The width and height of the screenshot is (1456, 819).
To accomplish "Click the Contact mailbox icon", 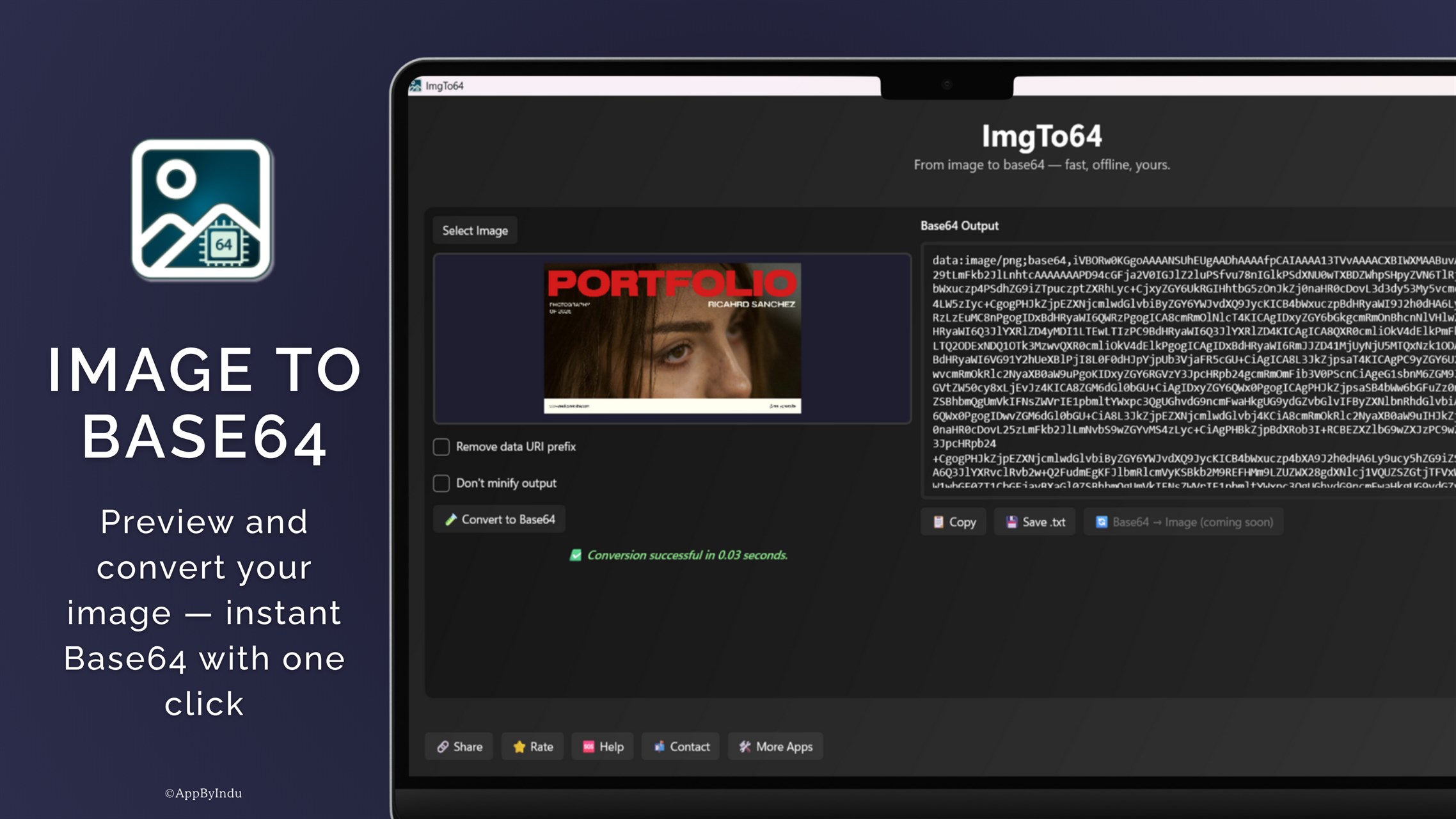I will click(660, 747).
